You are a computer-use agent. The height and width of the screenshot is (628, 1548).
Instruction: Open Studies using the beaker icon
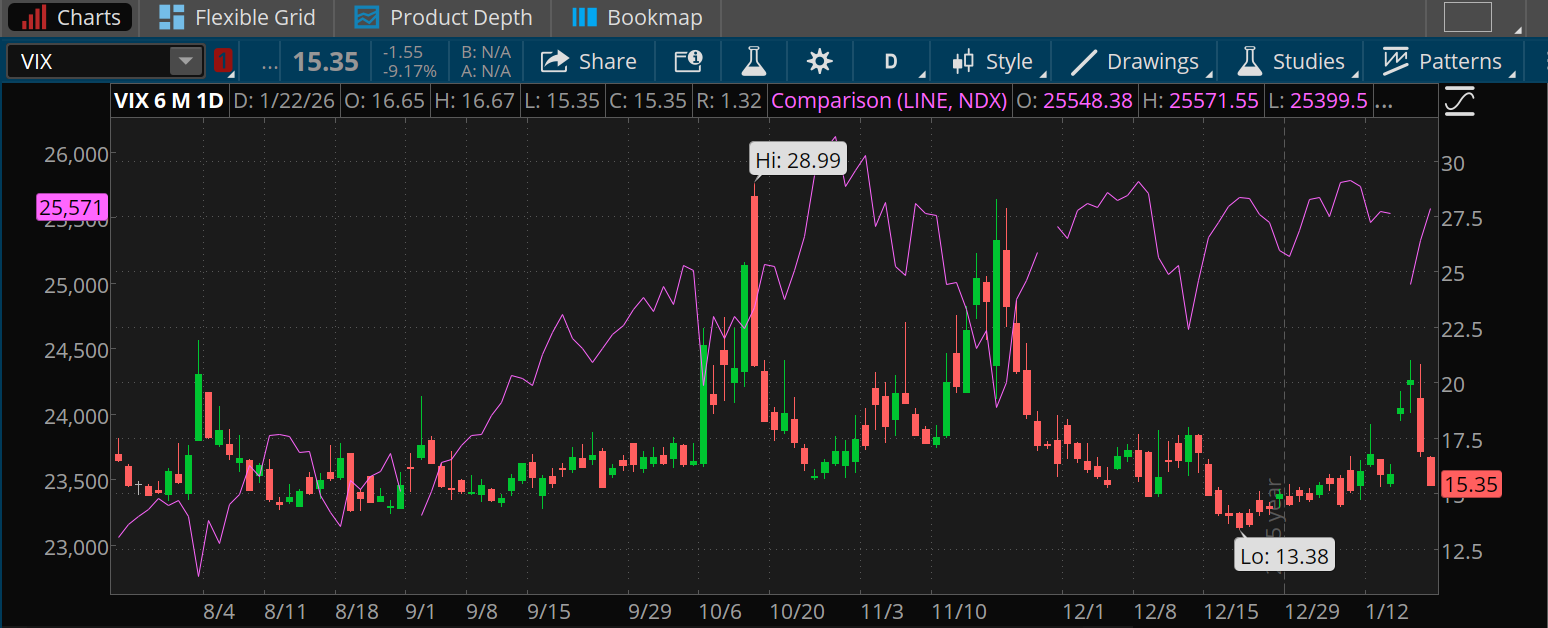[1249, 61]
